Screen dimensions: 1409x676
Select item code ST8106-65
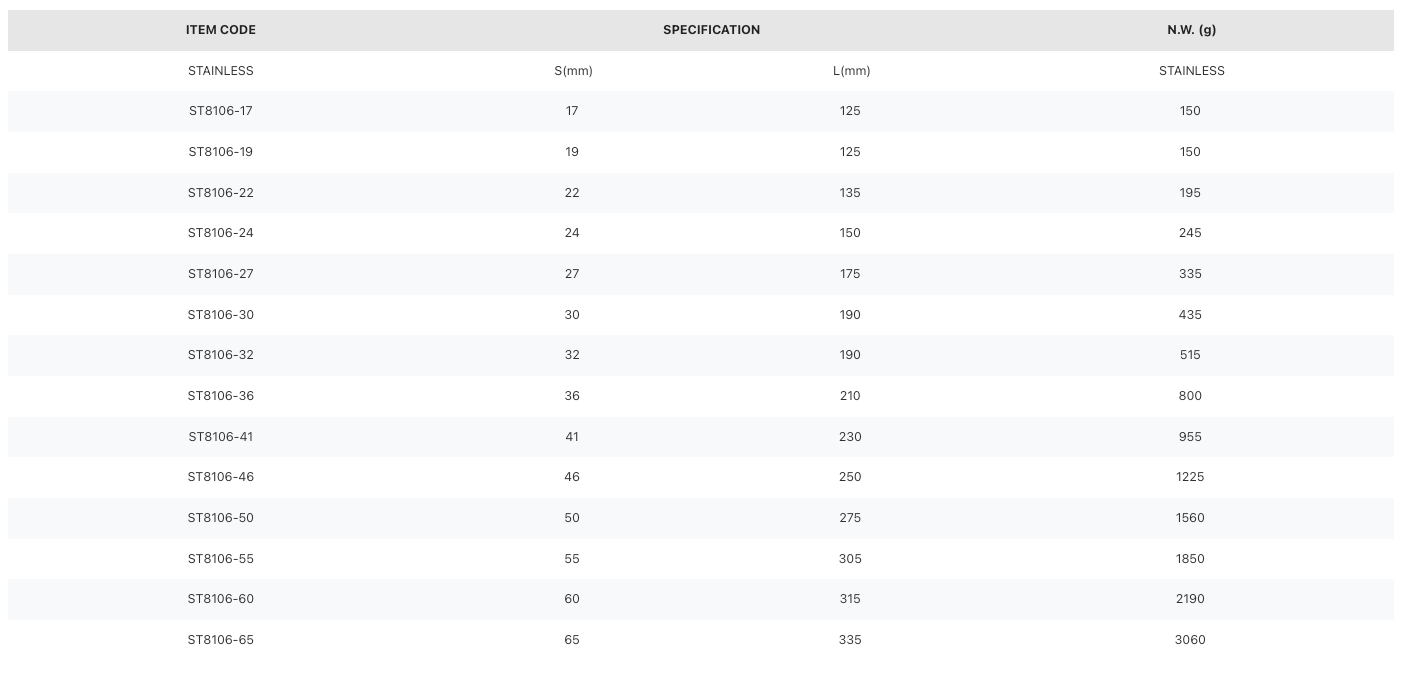tap(221, 640)
